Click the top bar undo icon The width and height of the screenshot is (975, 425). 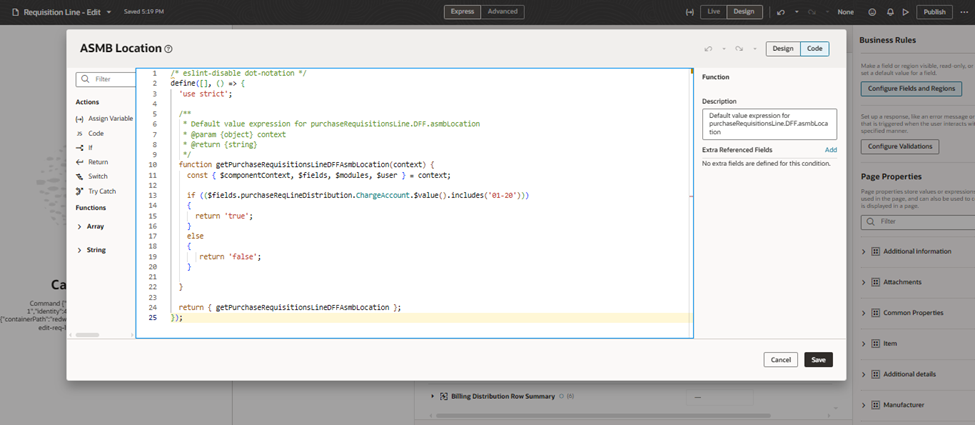781,12
